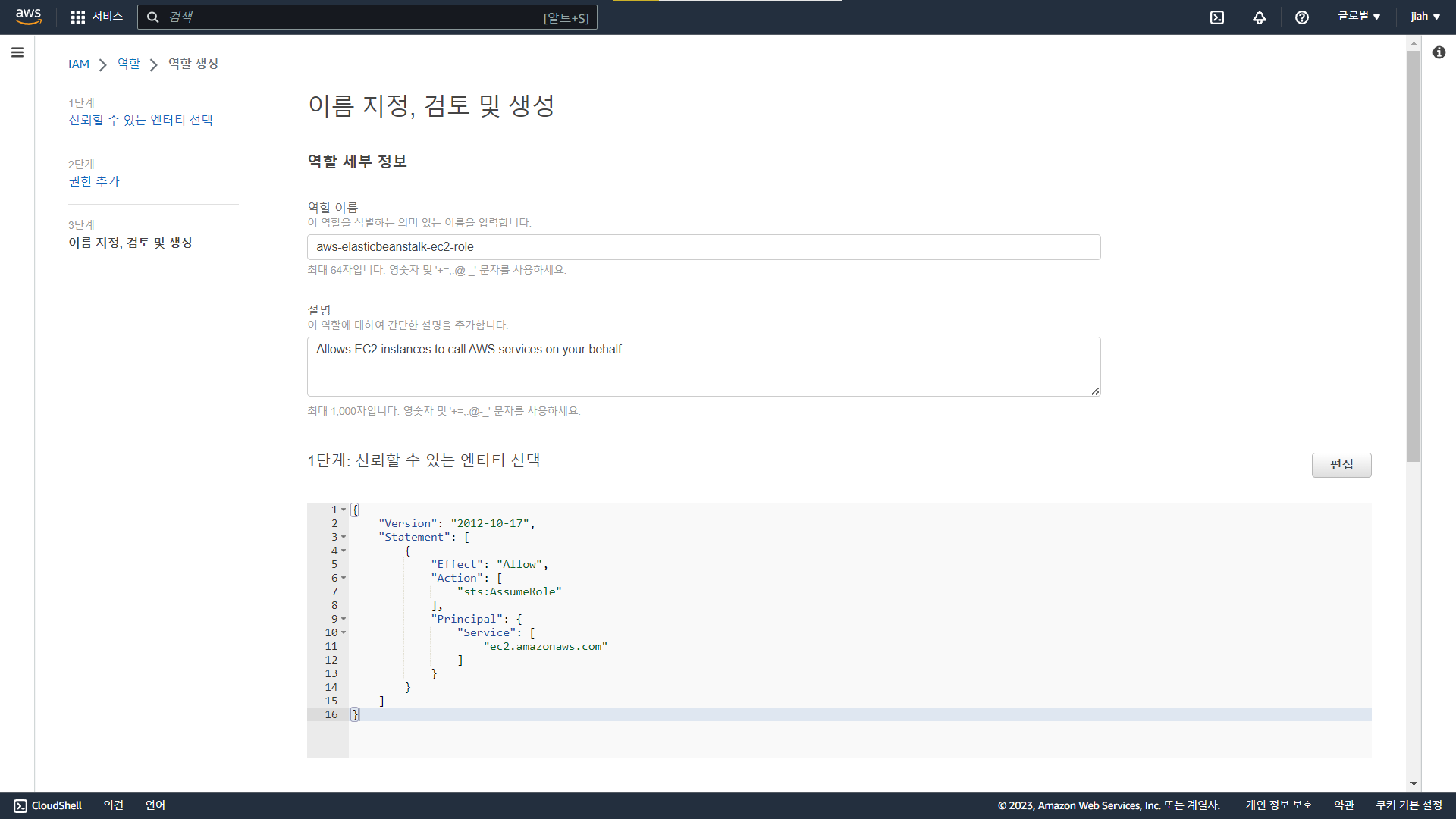Open step 1 신뢰할 수 있는 엔터티 선택
1456x819 pixels.
click(x=140, y=120)
